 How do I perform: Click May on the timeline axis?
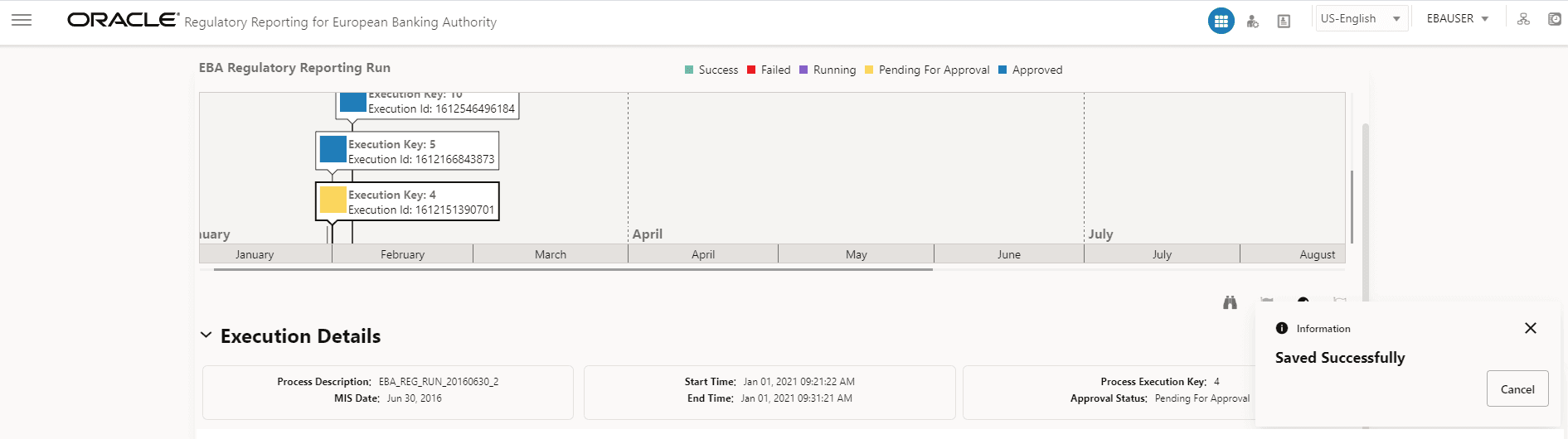pos(857,254)
